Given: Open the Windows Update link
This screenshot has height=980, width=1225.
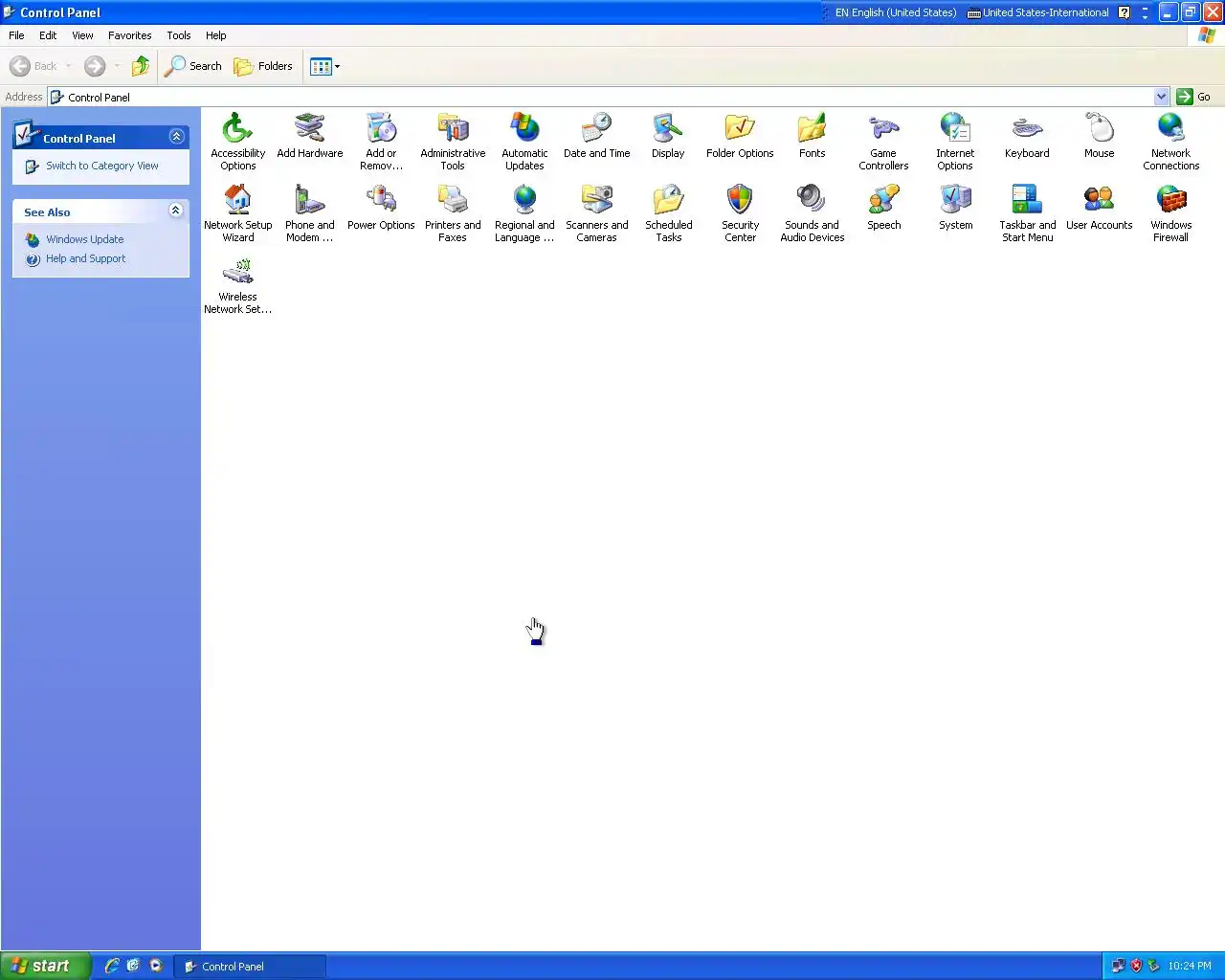Looking at the screenshot, I should [x=85, y=239].
